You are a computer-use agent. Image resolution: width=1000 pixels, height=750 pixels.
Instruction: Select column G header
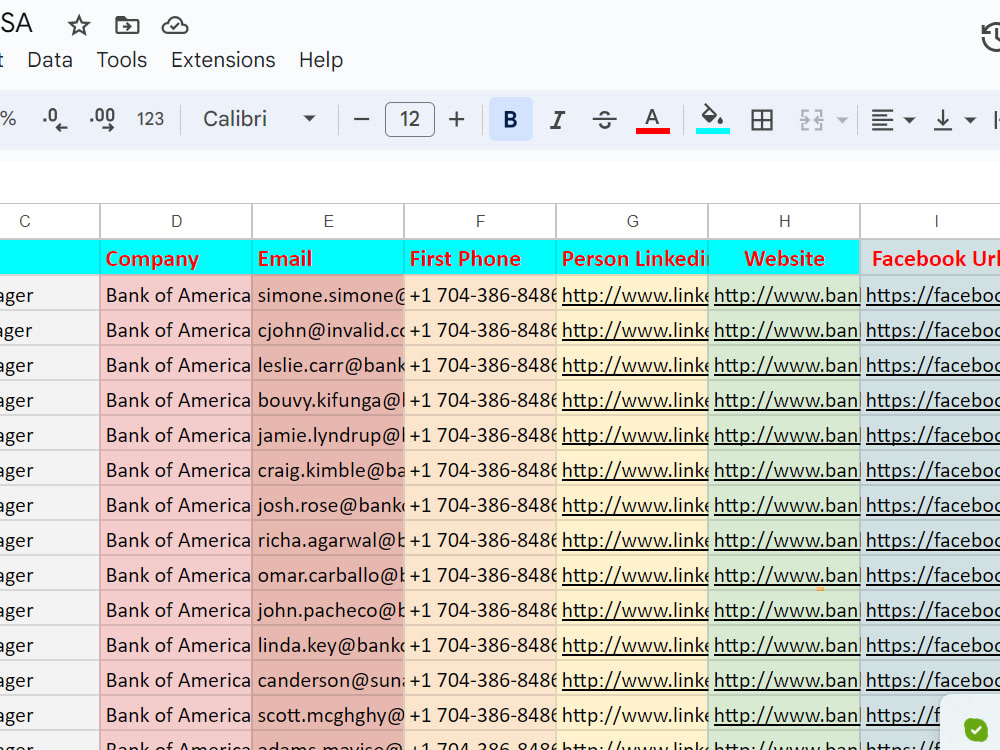tap(632, 221)
